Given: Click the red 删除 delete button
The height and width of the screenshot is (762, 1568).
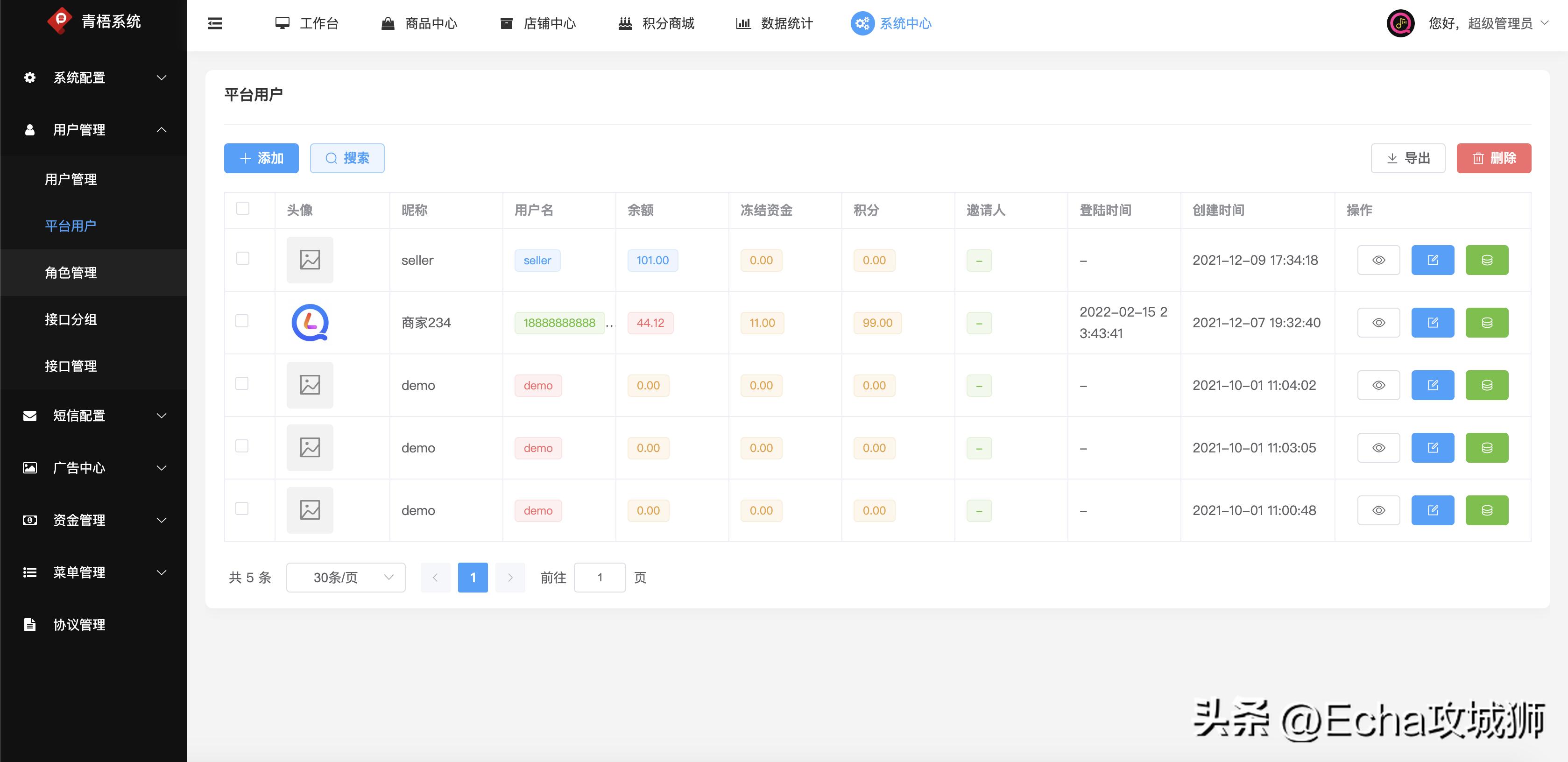Looking at the screenshot, I should click(1493, 158).
